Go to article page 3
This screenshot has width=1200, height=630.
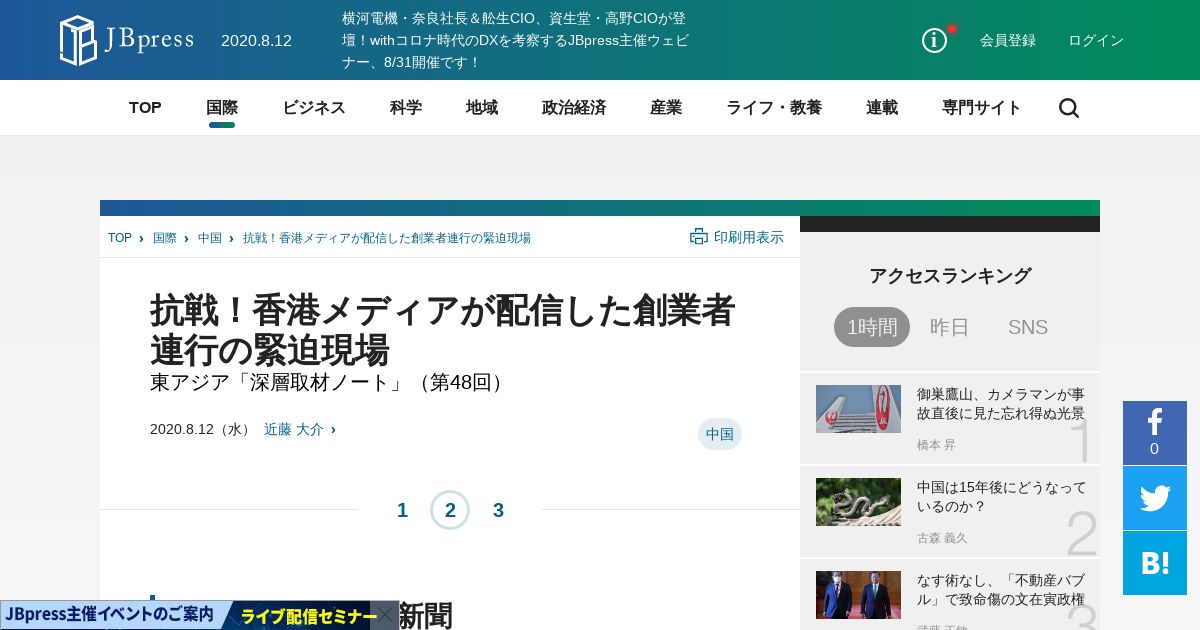coord(498,510)
